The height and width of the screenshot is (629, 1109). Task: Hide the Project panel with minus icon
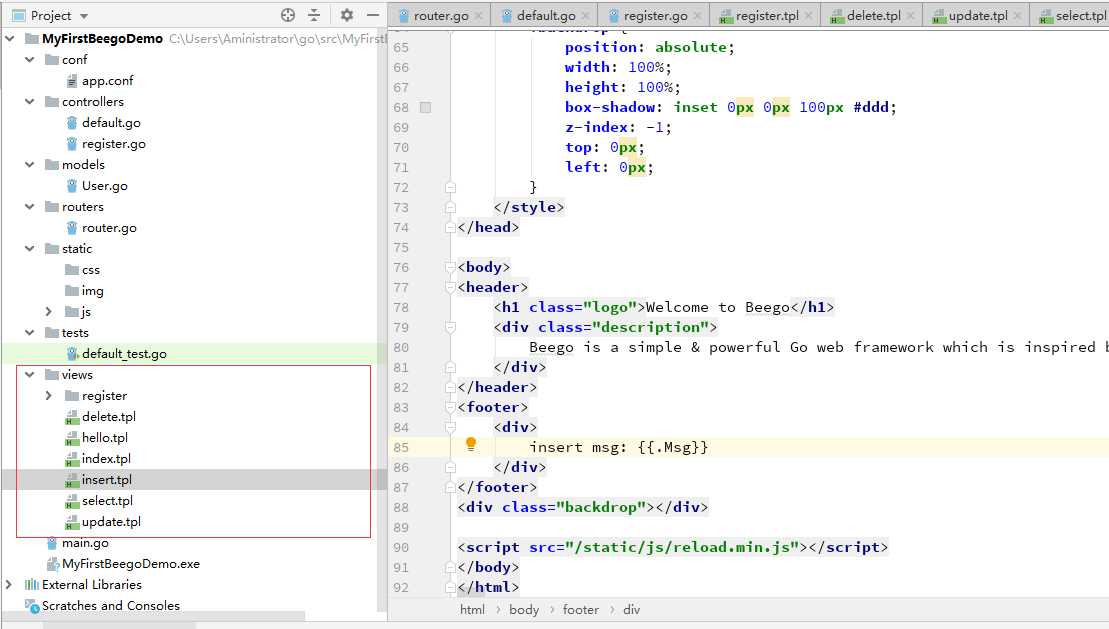[x=373, y=15]
